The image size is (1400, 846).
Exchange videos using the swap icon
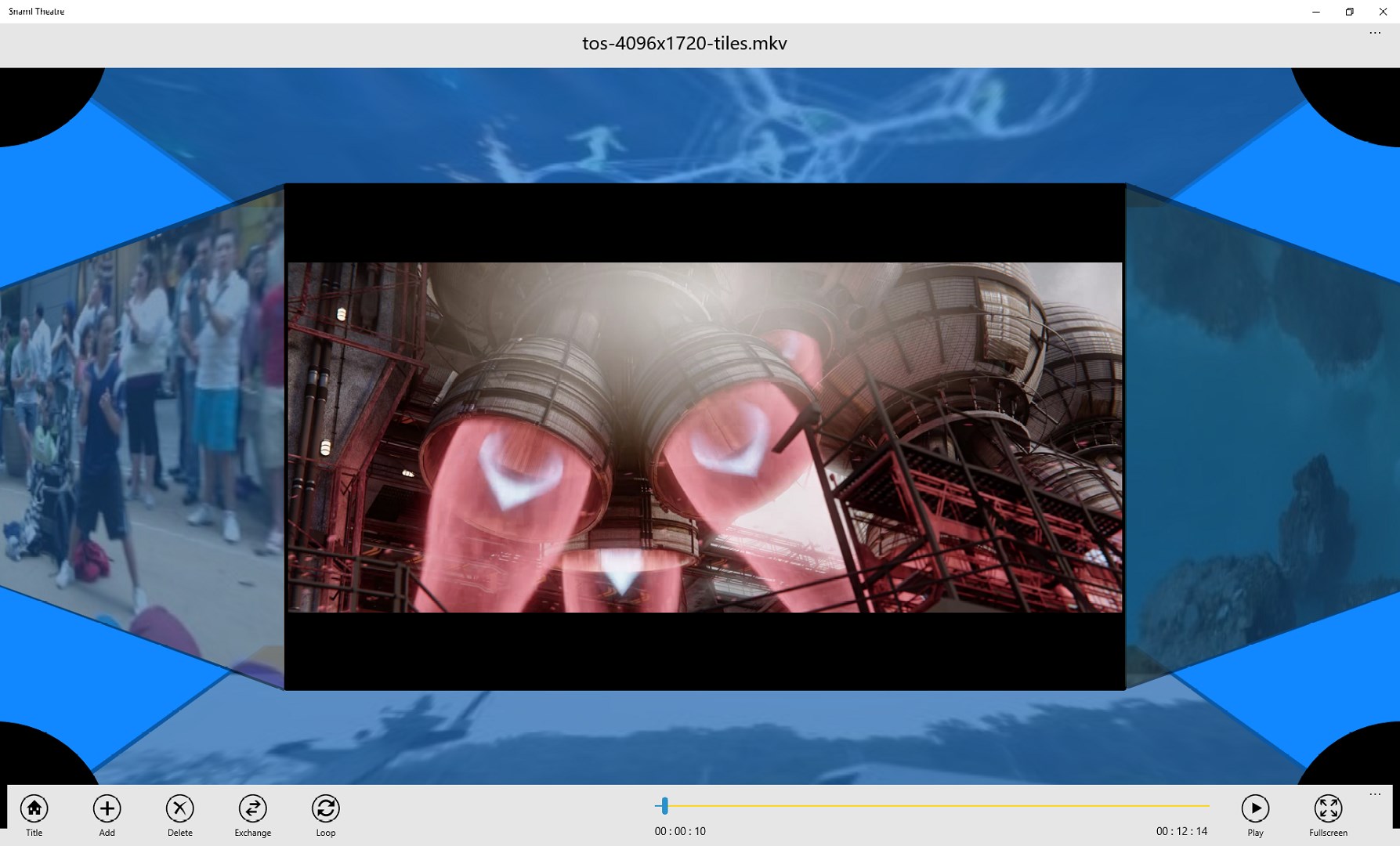click(x=252, y=815)
